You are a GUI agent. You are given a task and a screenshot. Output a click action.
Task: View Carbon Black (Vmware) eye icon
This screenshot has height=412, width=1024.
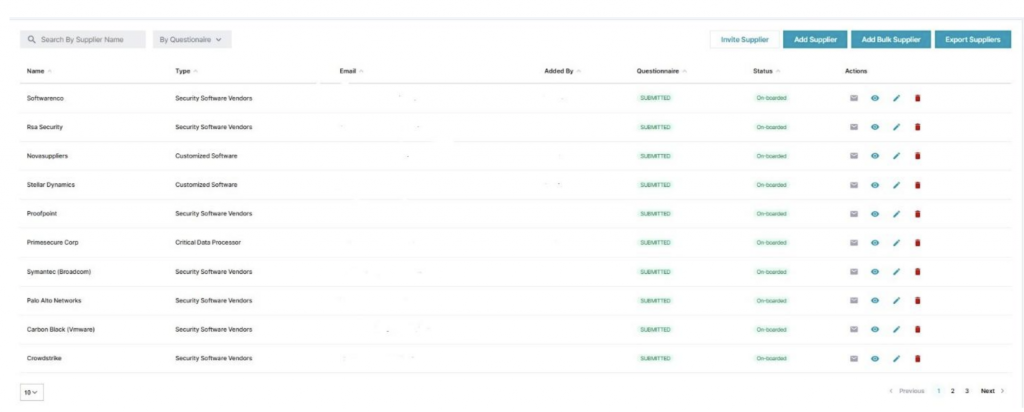pyautogui.click(x=875, y=329)
